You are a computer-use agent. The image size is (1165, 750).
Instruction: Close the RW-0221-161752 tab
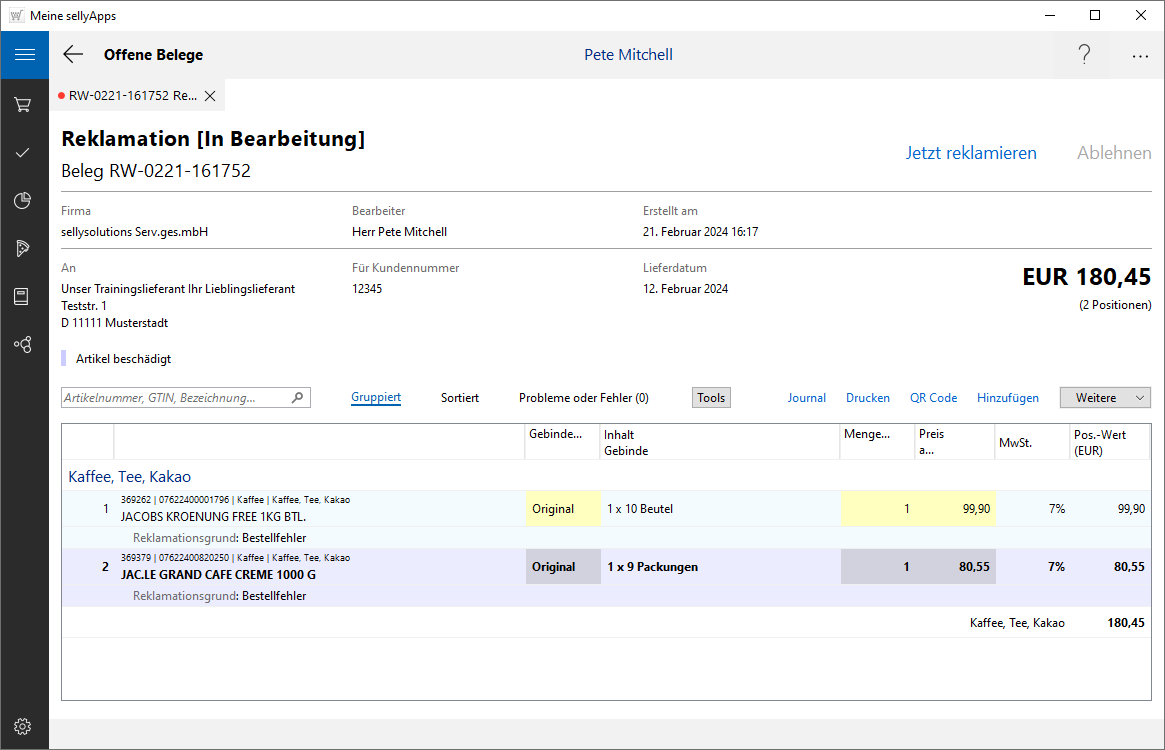point(210,96)
